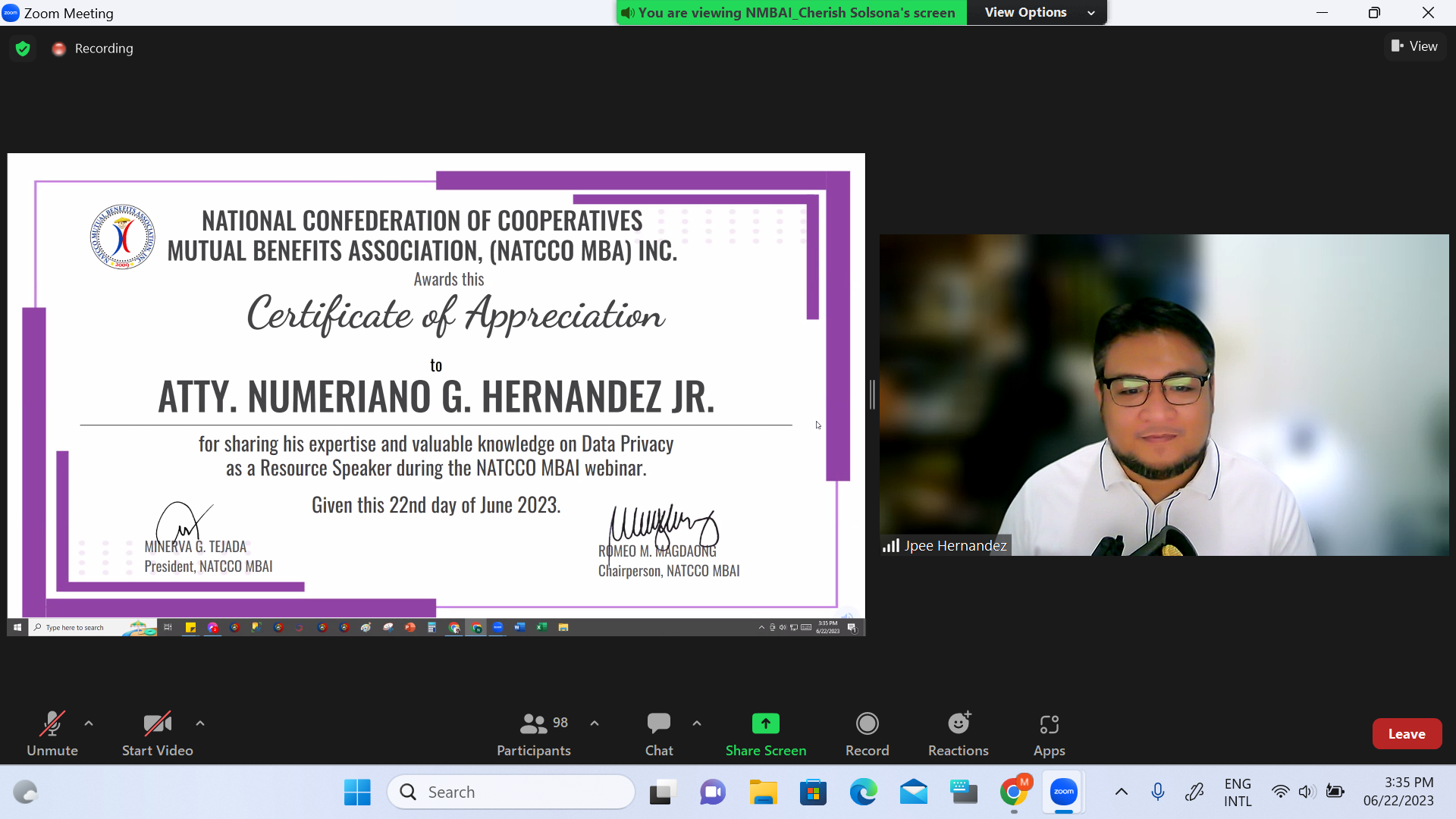
Task: Click the Windows Start button in the taskbar
Action: pyautogui.click(x=357, y=792)
